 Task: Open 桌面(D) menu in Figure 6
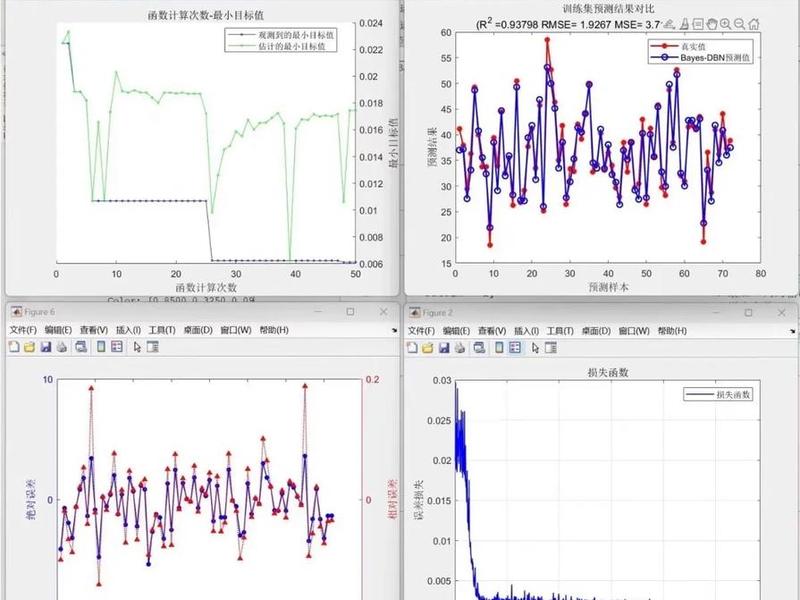[x=197, y=330]
